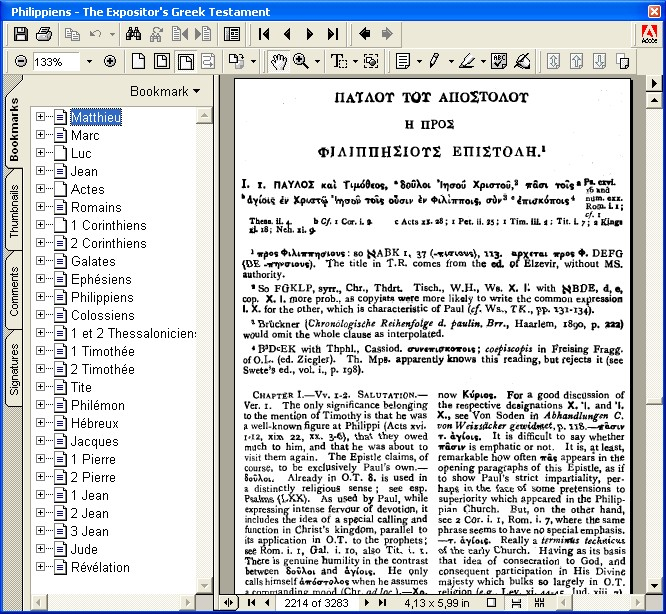
Task: Expand the Philippiens bookmark
Action: [x=40, y=297]
